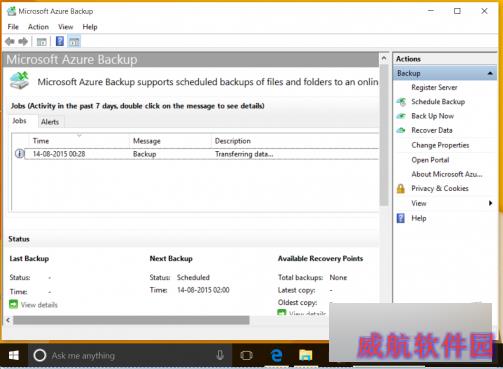Click Change Properties action
Viewport: 503px width, 369px height.
click(440, 145)
